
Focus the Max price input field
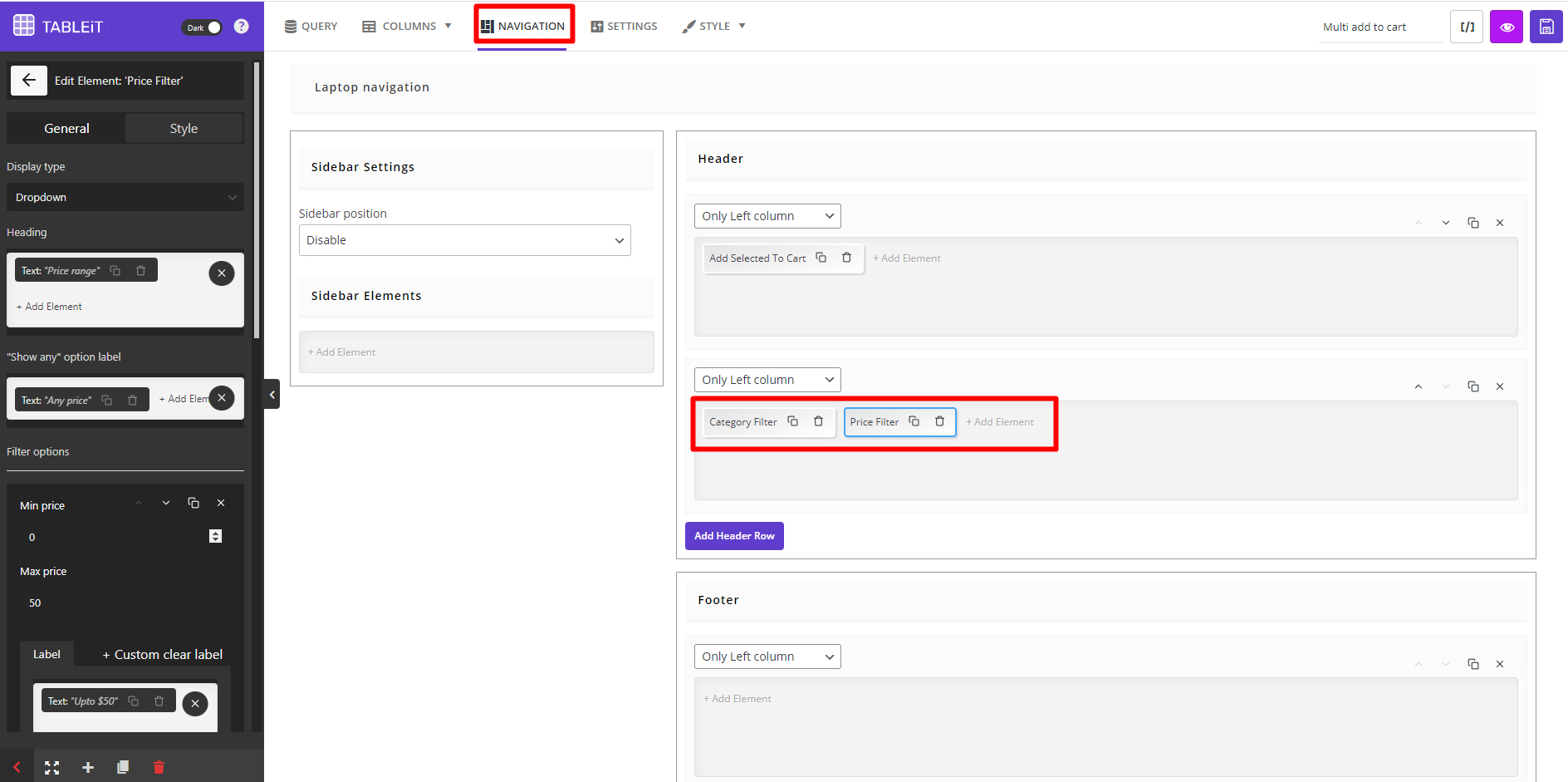pyautogui.click(x=125, y=603)
